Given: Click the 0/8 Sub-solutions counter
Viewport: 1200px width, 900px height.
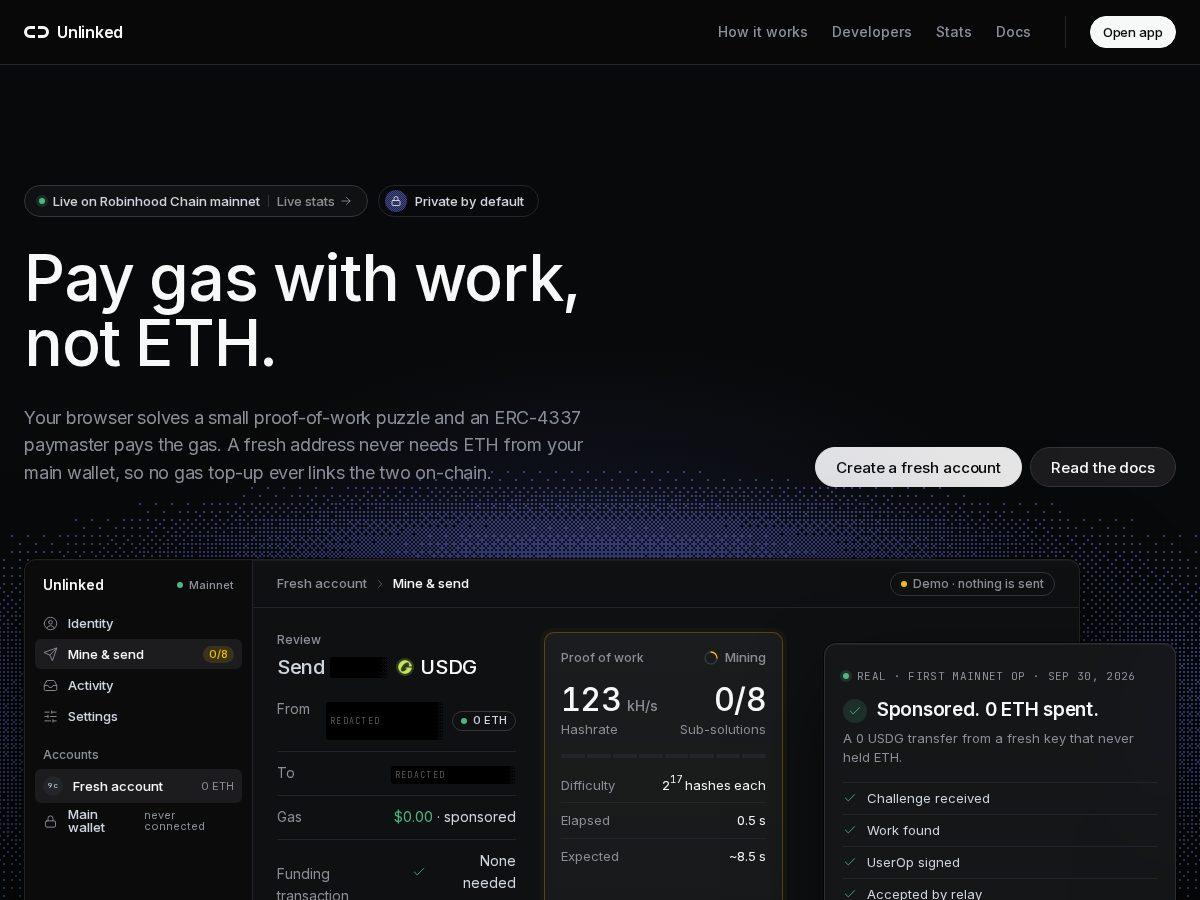Looking at the screenshot, I should point(740,700).
